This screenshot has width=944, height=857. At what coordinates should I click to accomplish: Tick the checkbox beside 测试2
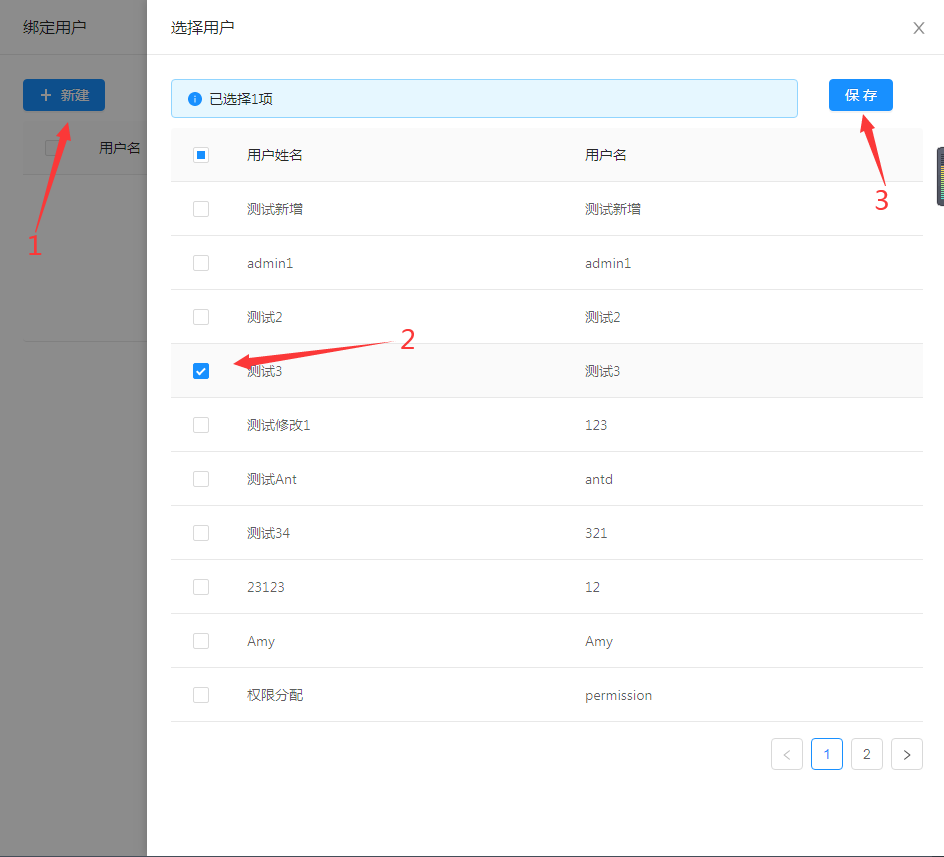coord(201,317)
